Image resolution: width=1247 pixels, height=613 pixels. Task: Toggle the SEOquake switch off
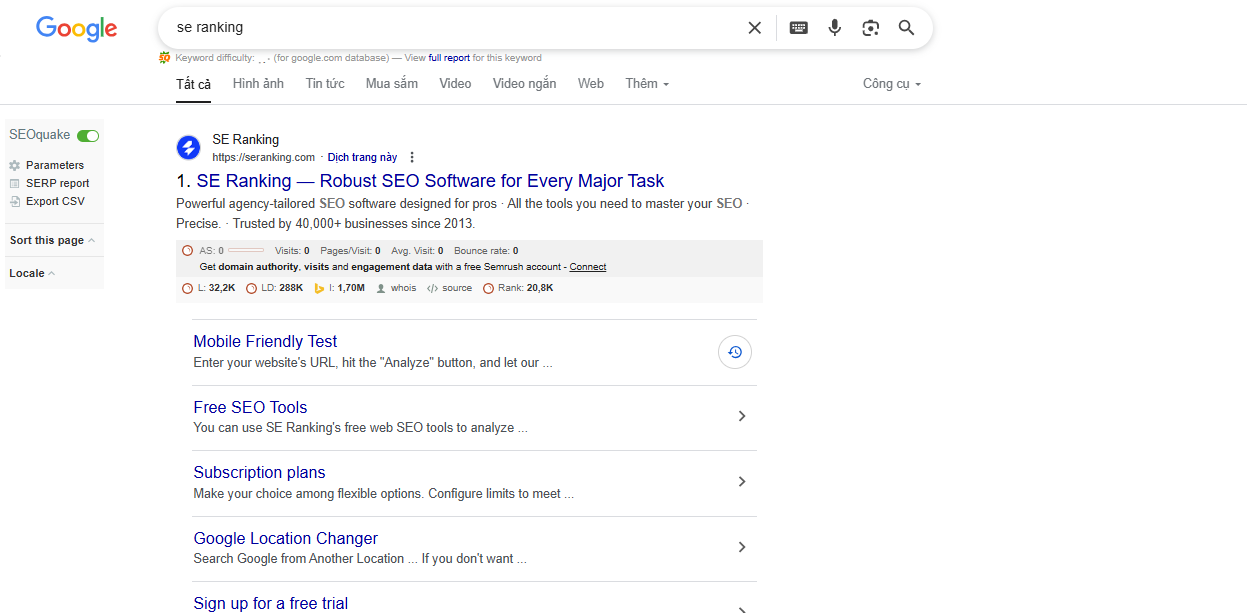pyautogui.click(x=88, y=135)
